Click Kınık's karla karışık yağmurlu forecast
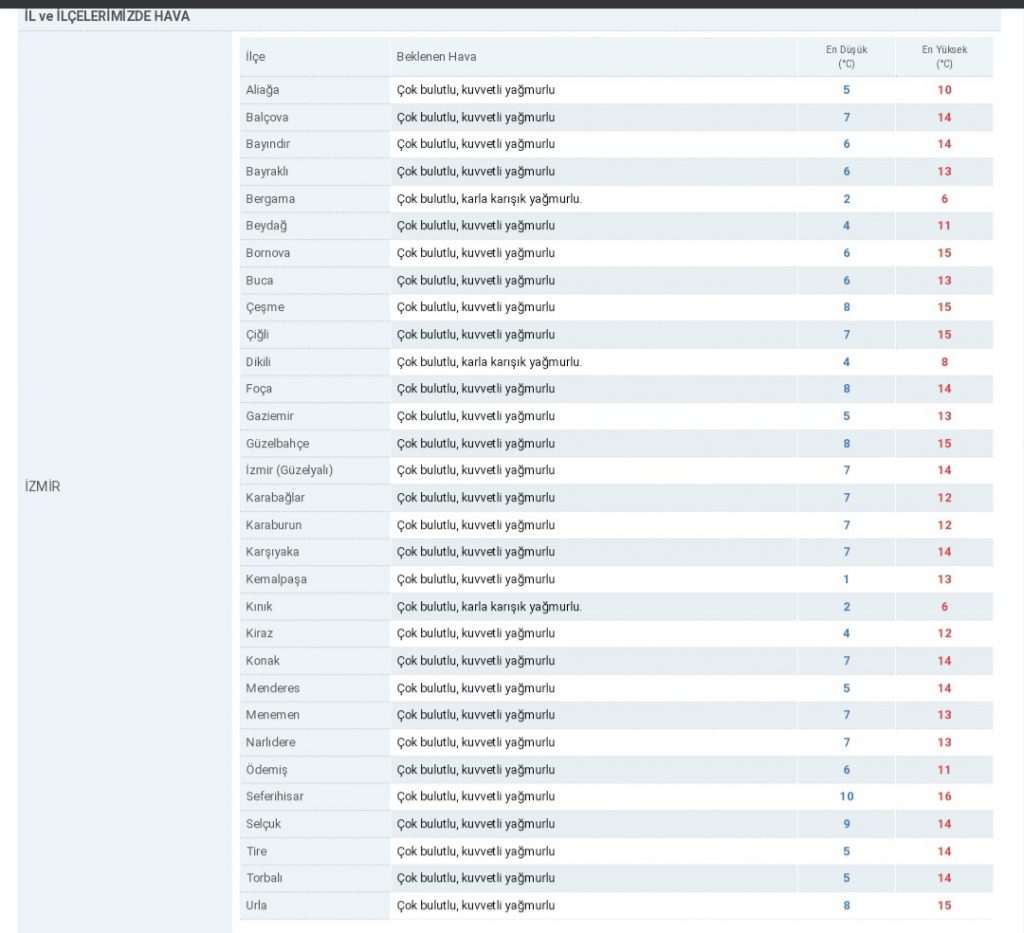This screenshot has height=933, width=1024. pyautogui.click(x=489, y=607)
